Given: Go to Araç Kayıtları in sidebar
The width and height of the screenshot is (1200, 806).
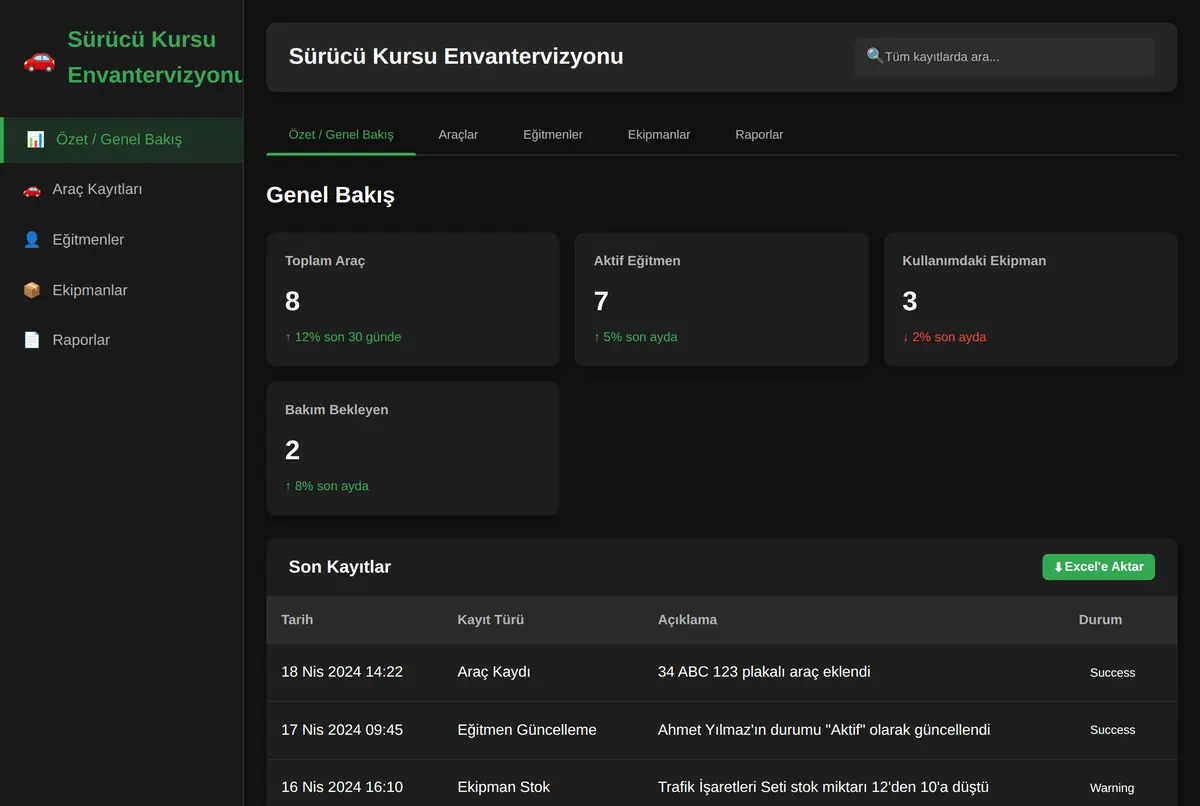Looking at the screenshot, I should [x=121, y=189].
